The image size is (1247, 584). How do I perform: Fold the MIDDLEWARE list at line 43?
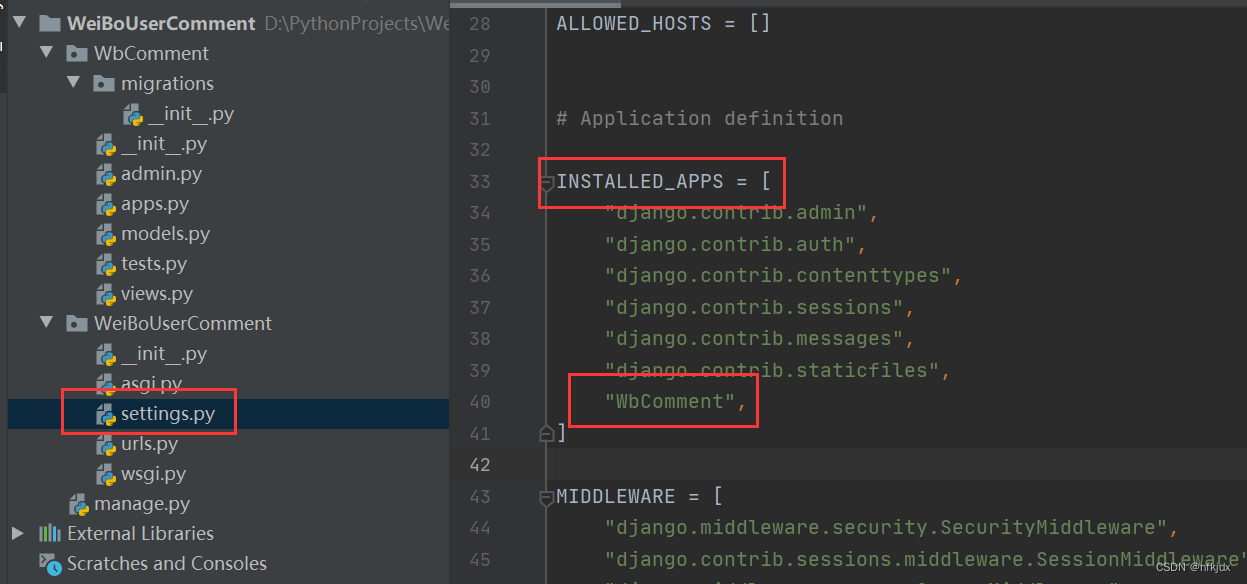click(x=546, y=497)
